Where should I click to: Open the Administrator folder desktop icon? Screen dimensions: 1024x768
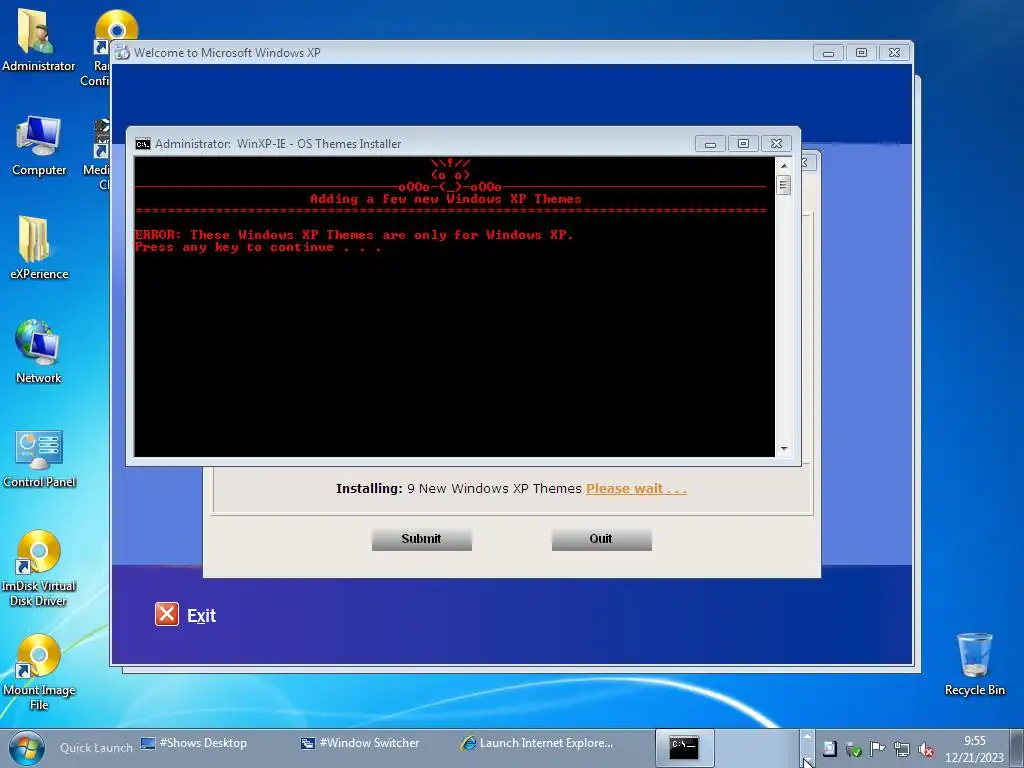click(x=38, y=39)
